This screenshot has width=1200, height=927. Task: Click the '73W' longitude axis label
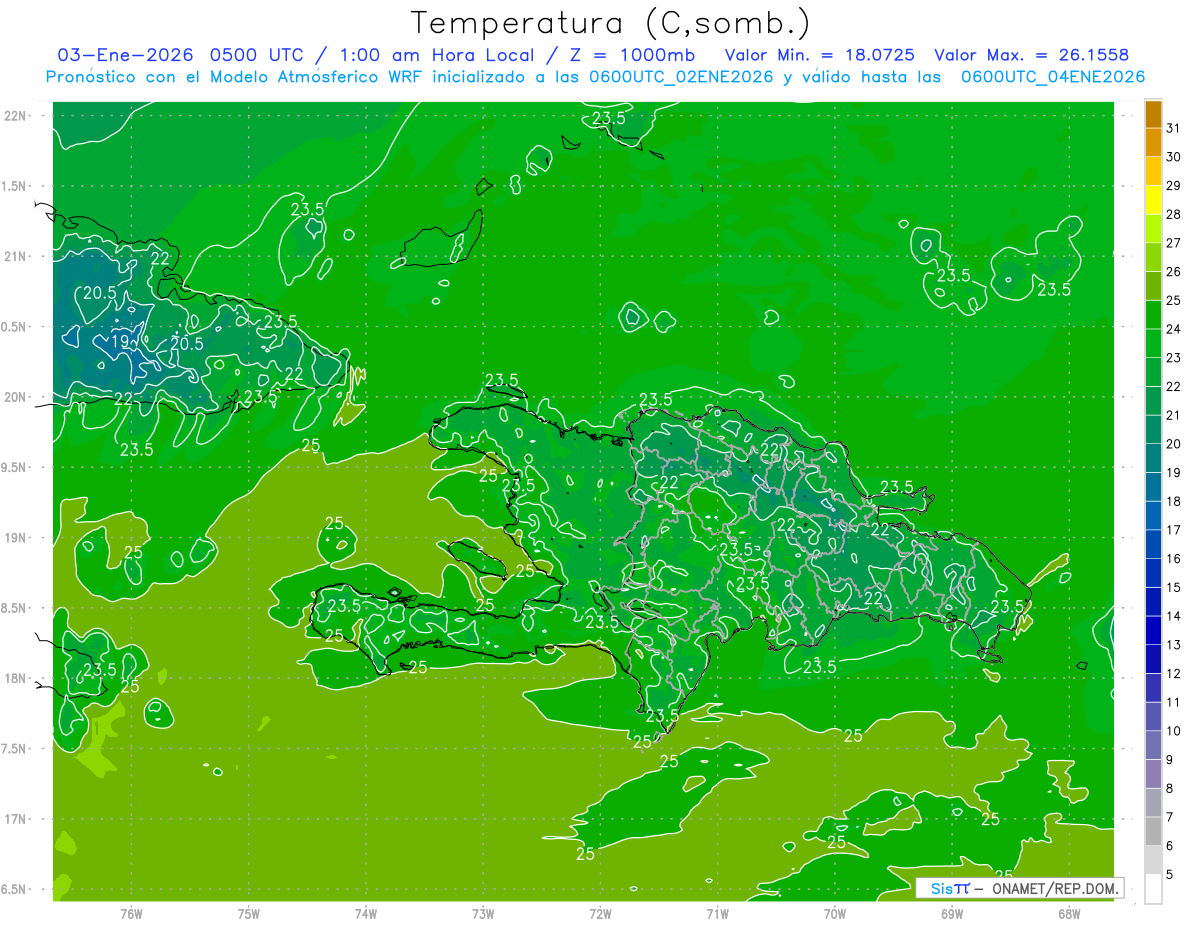click(483, 914)
